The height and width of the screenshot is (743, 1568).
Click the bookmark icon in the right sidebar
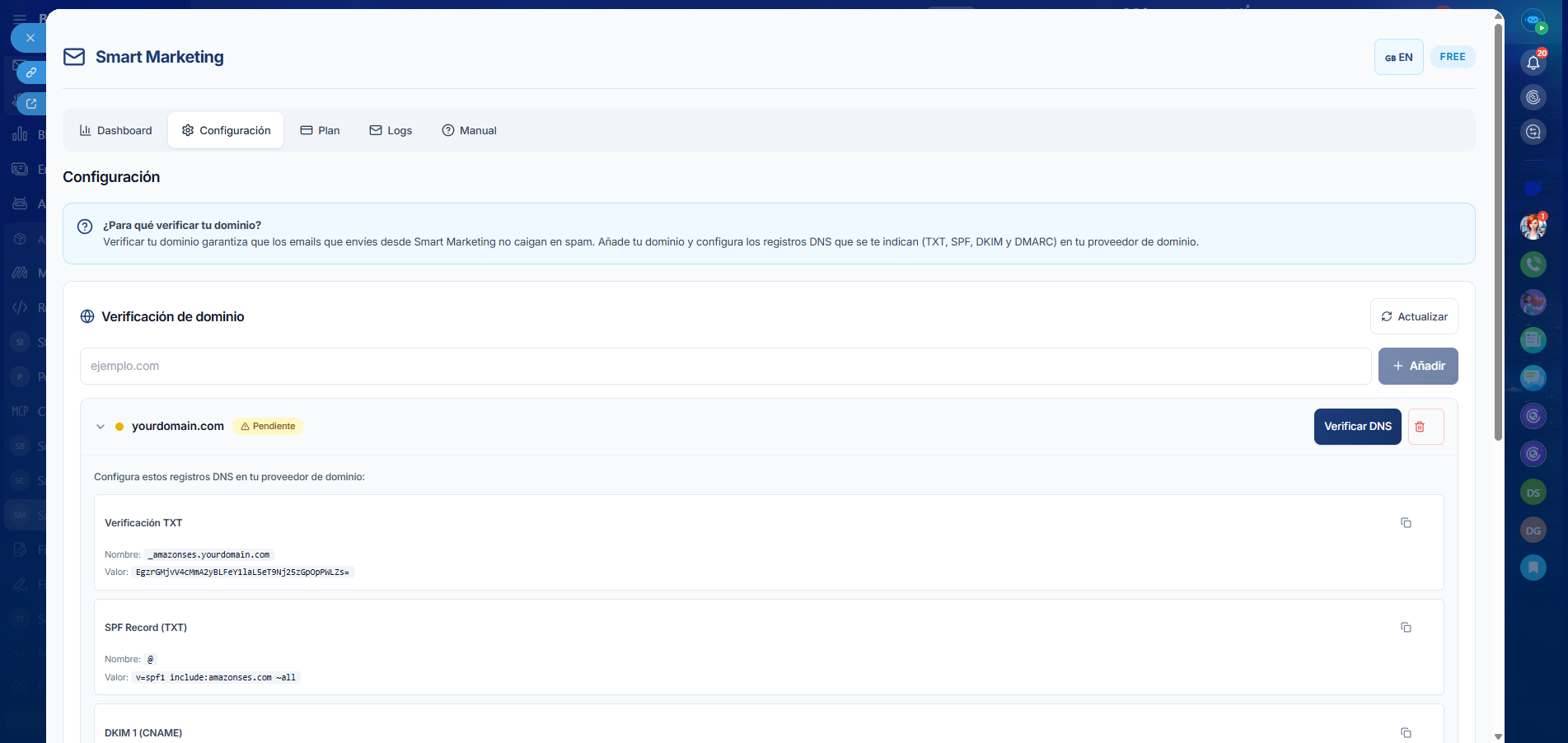(1533, 567)
